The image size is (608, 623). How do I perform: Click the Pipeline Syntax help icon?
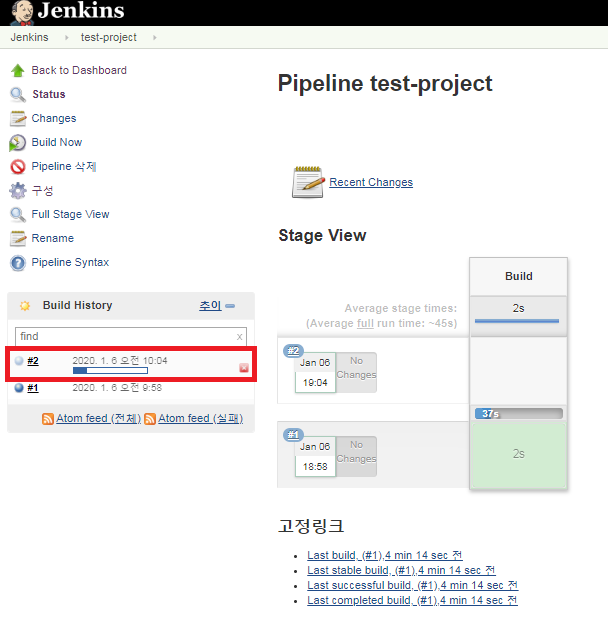(x=18, y=263)
